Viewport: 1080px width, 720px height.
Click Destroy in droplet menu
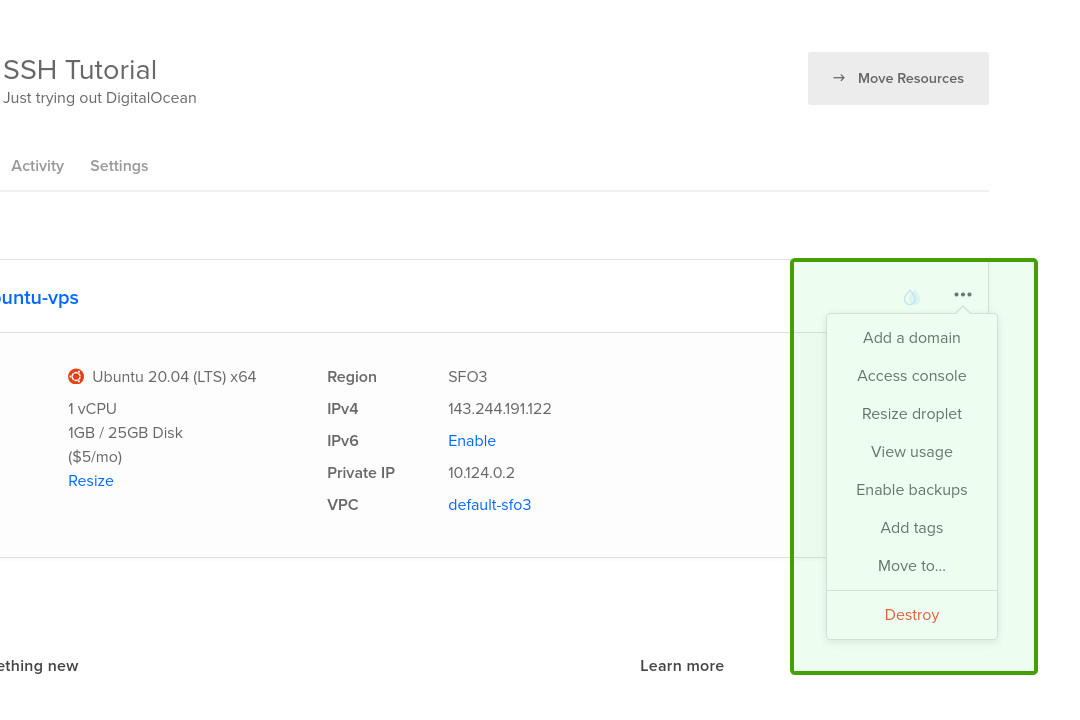(x=911, y=615)
